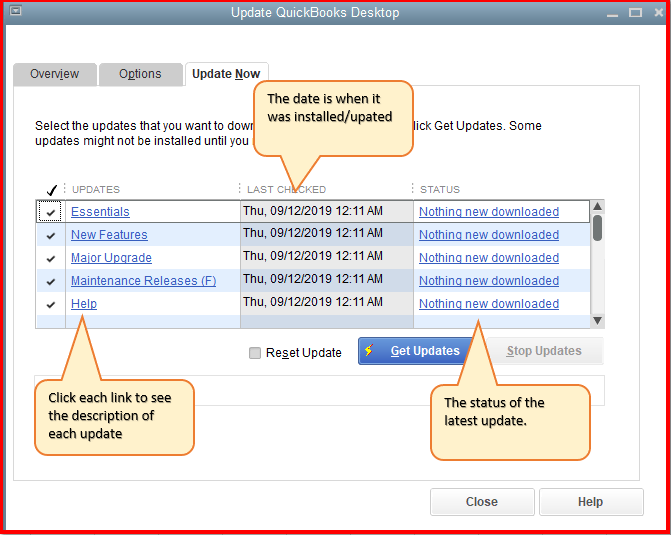Image resolution: width=671 pixels, height=535 pixels.
Task: Close the Update QuickBooks Desktop window
Action: [x=659, y=12]
